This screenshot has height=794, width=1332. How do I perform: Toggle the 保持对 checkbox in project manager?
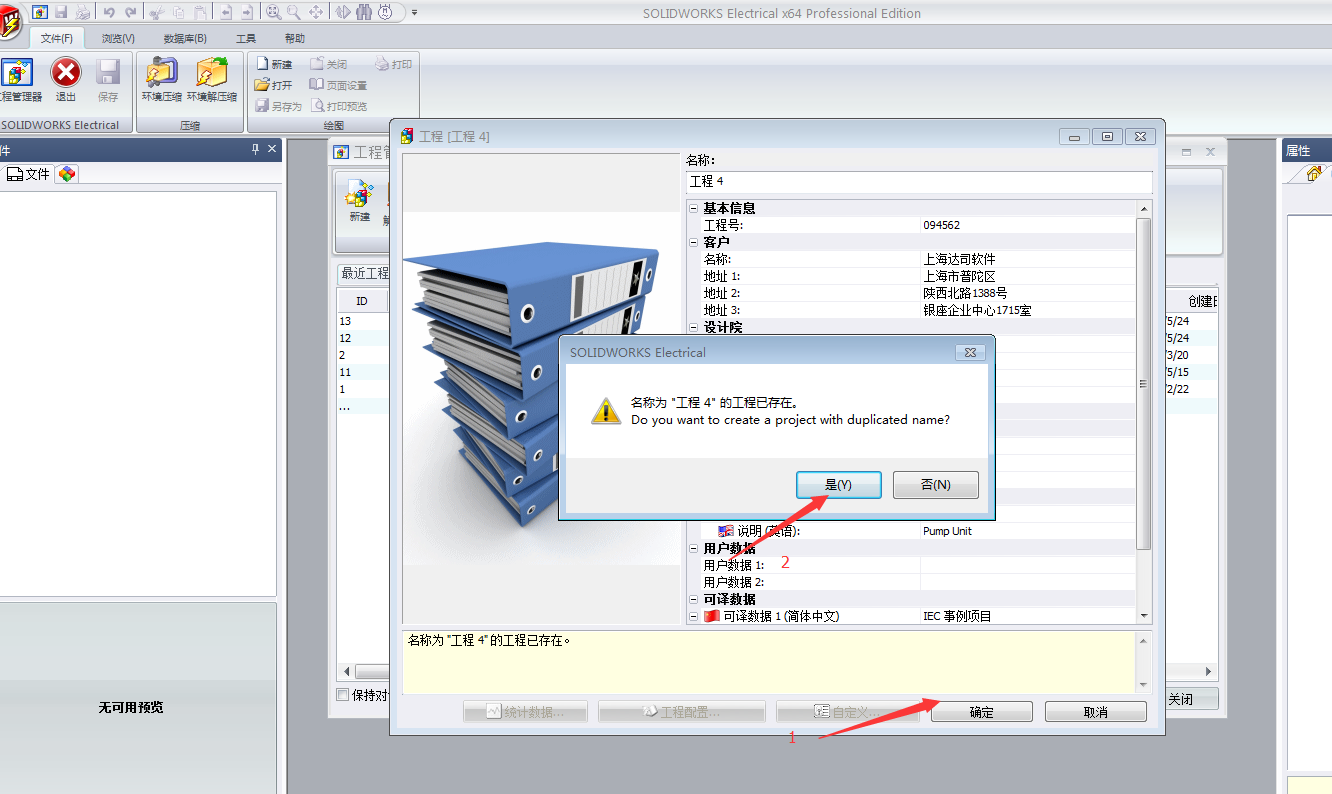[x=343, y=695]
